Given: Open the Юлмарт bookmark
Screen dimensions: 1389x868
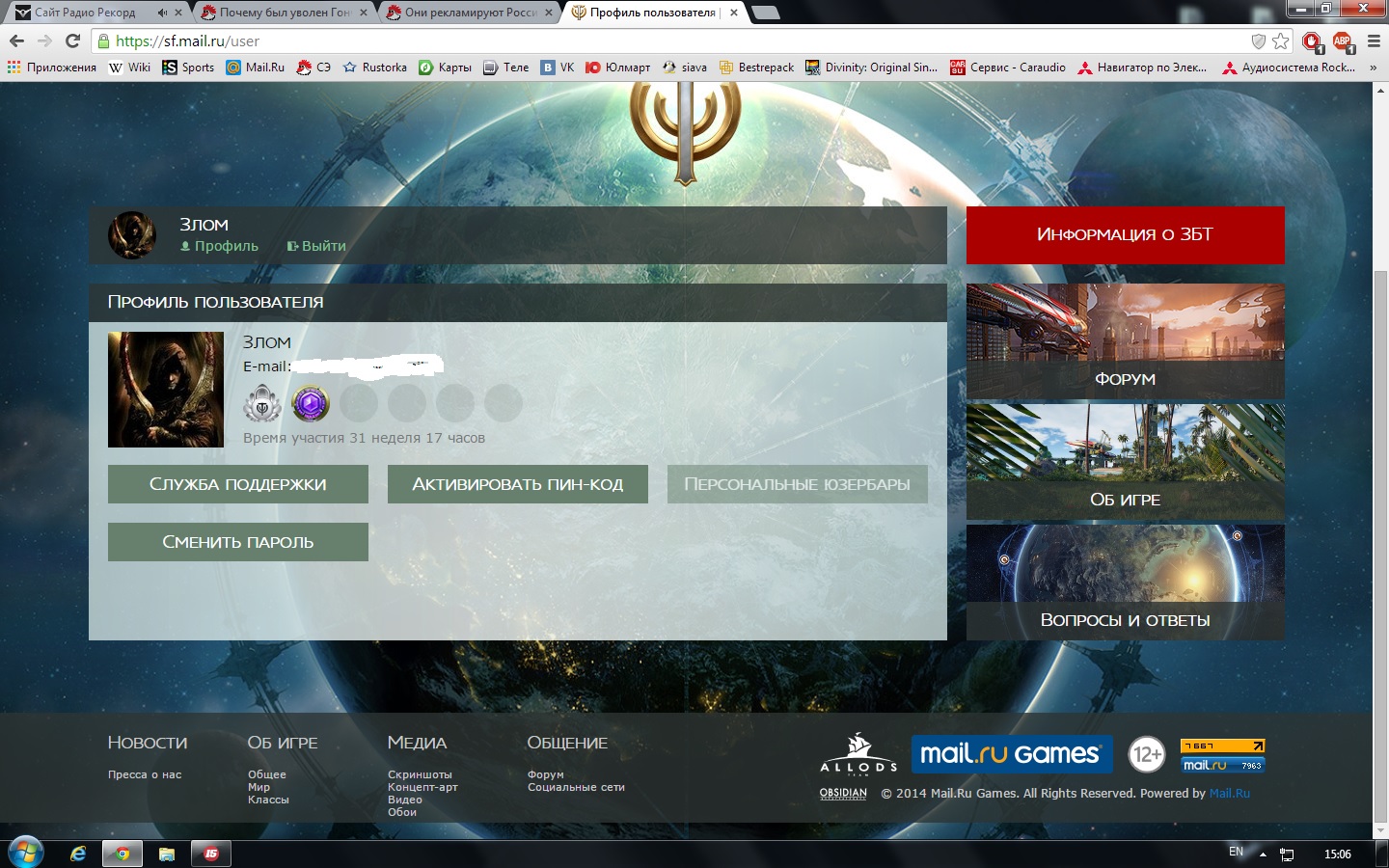Looking at the screenshot, I should pyautogui.click(x=618, y=68).
